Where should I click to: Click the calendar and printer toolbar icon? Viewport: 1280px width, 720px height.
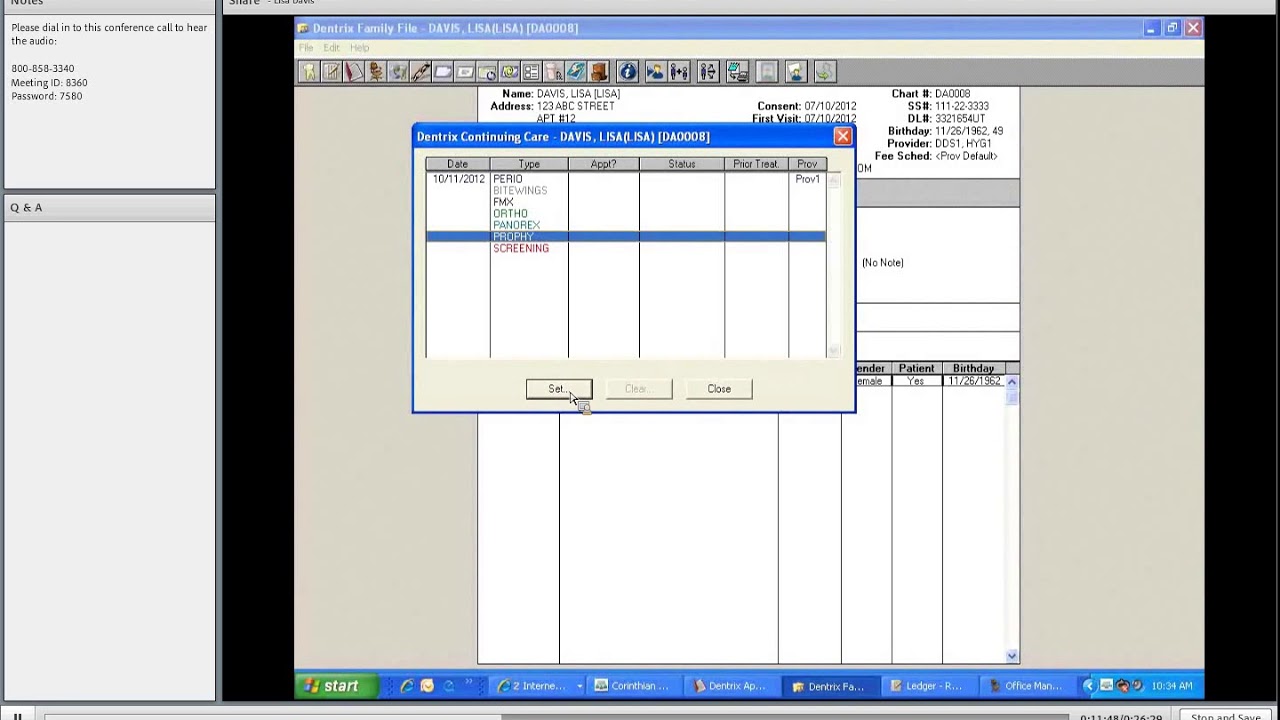738,72
